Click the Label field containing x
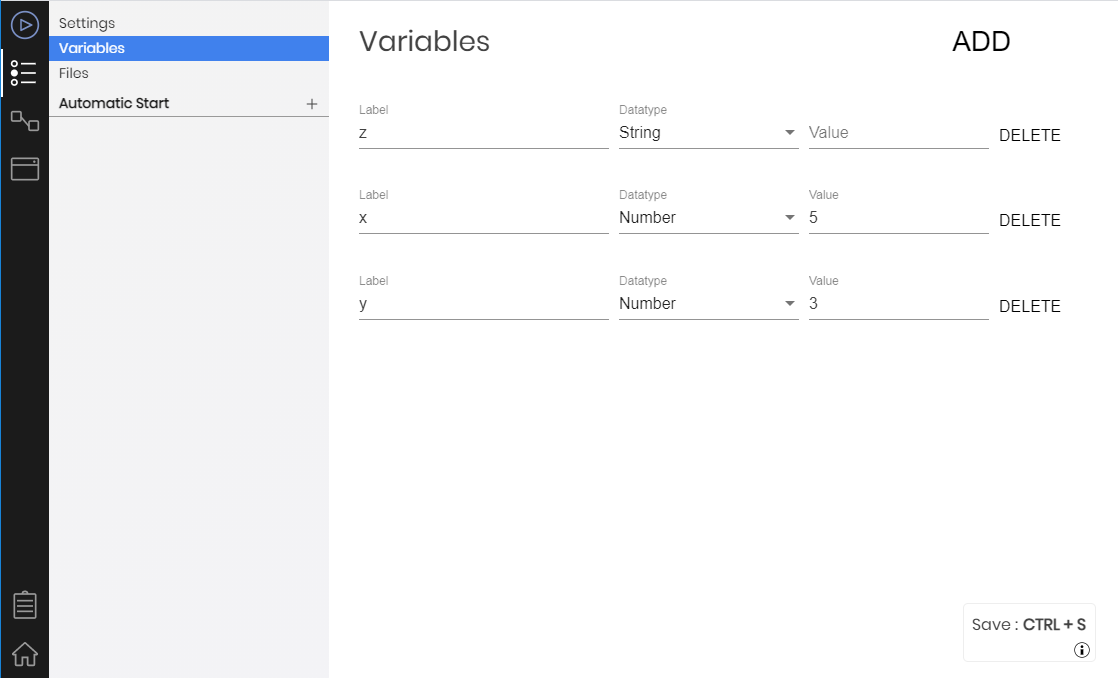 (483, 217)
